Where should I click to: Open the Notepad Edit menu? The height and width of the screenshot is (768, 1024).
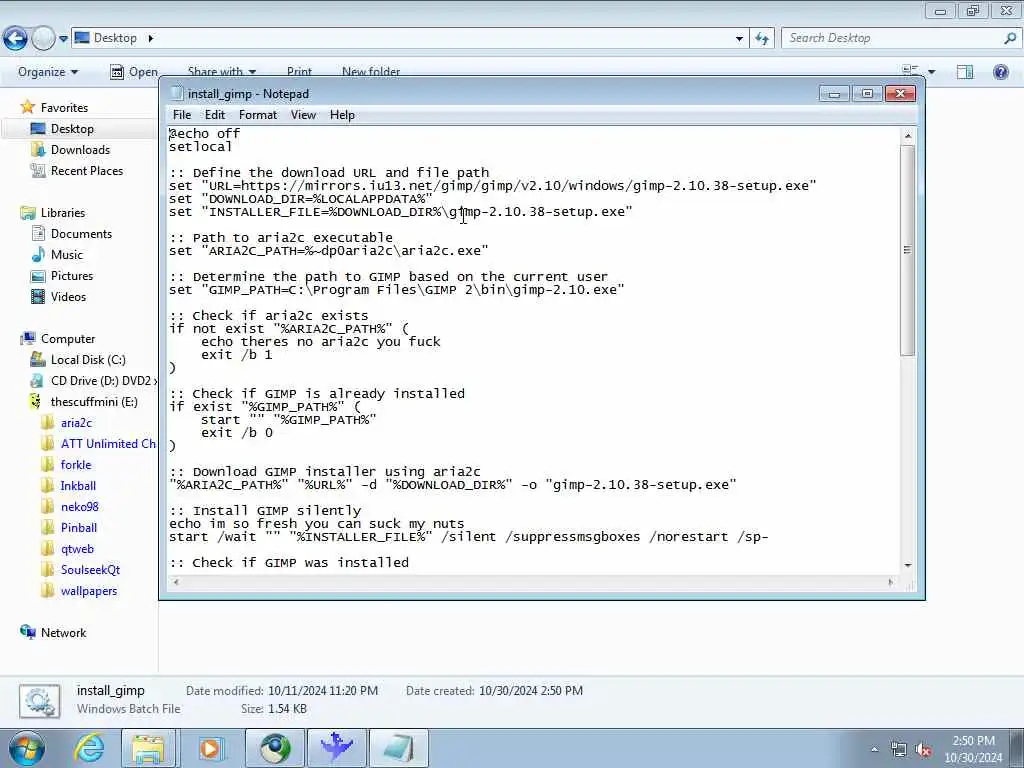pyautogui.click(x=215, y=115)
